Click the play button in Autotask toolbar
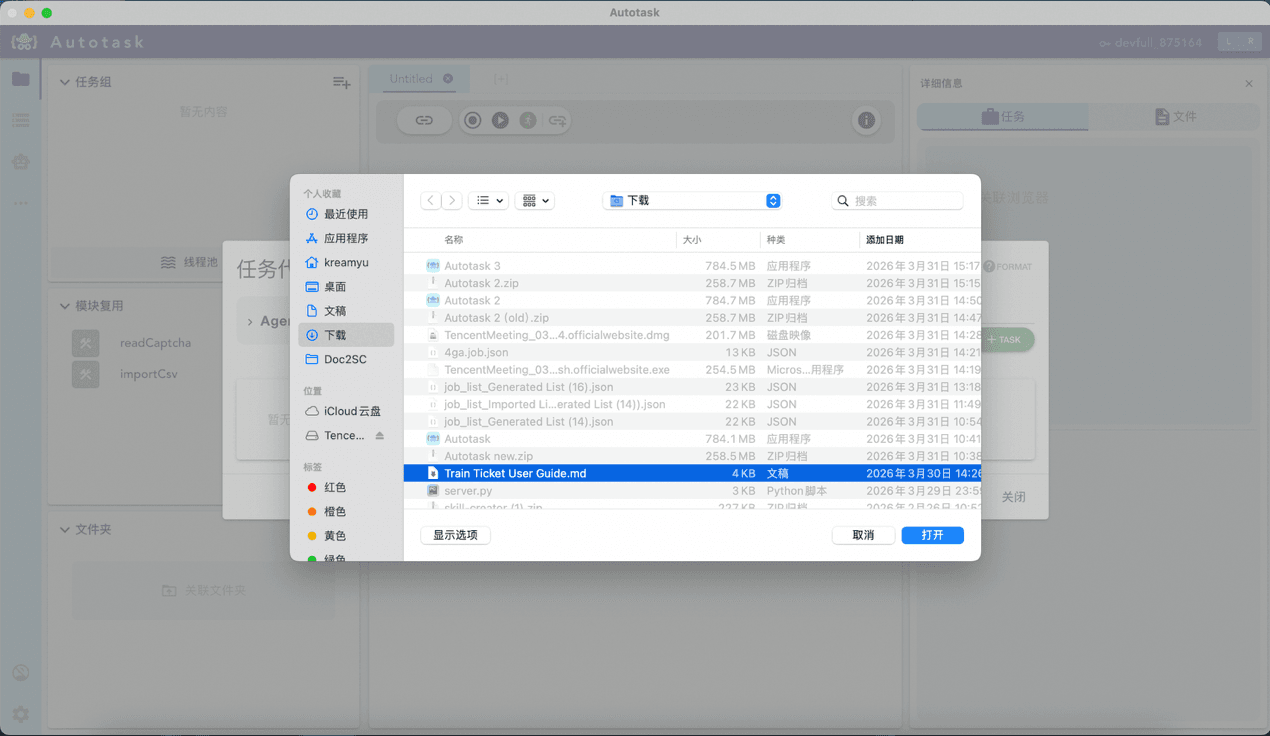The image size is (1270, 736). tap(500, 120)
